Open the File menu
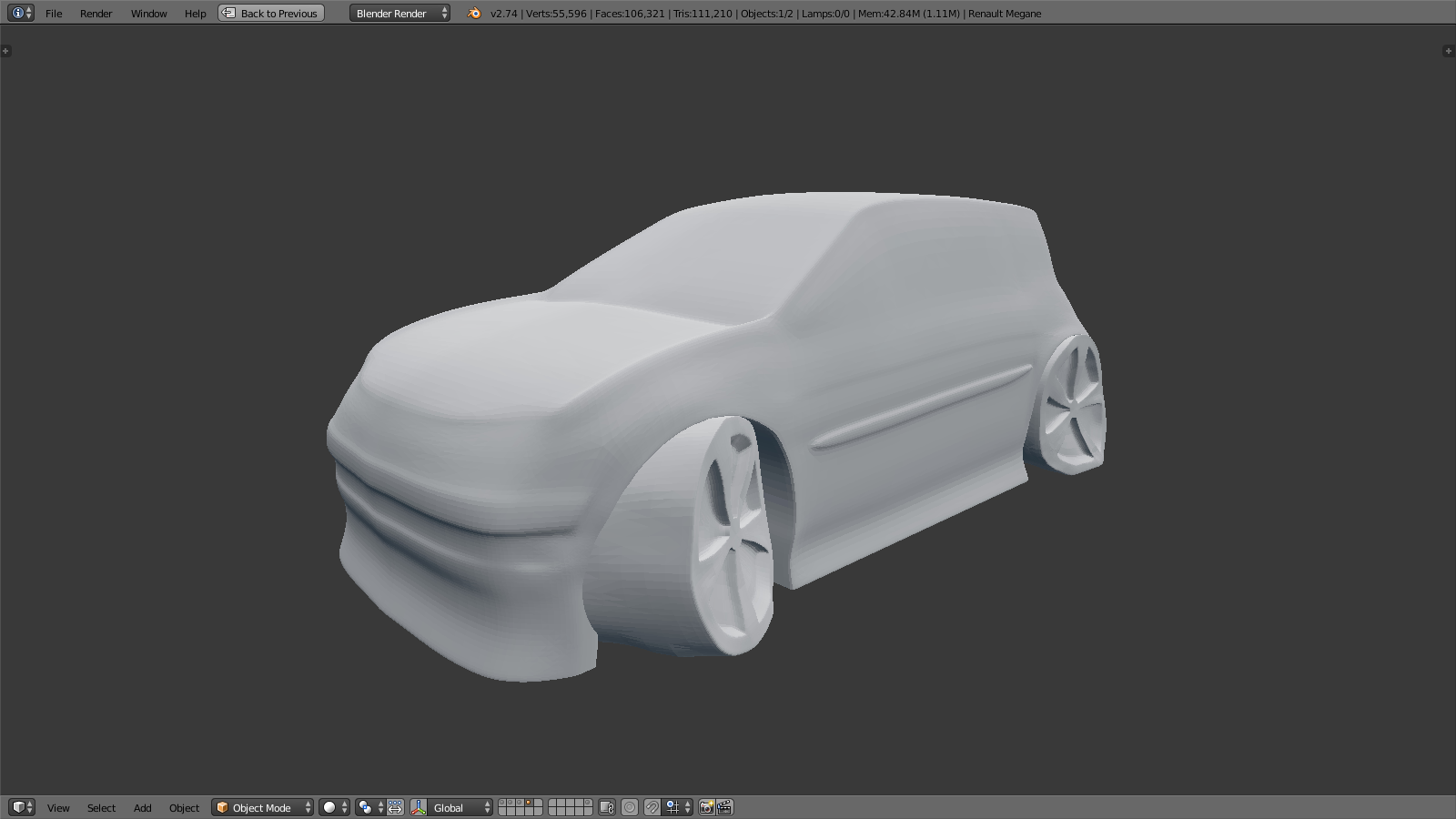1456x819 pixels. click(54, 14)
